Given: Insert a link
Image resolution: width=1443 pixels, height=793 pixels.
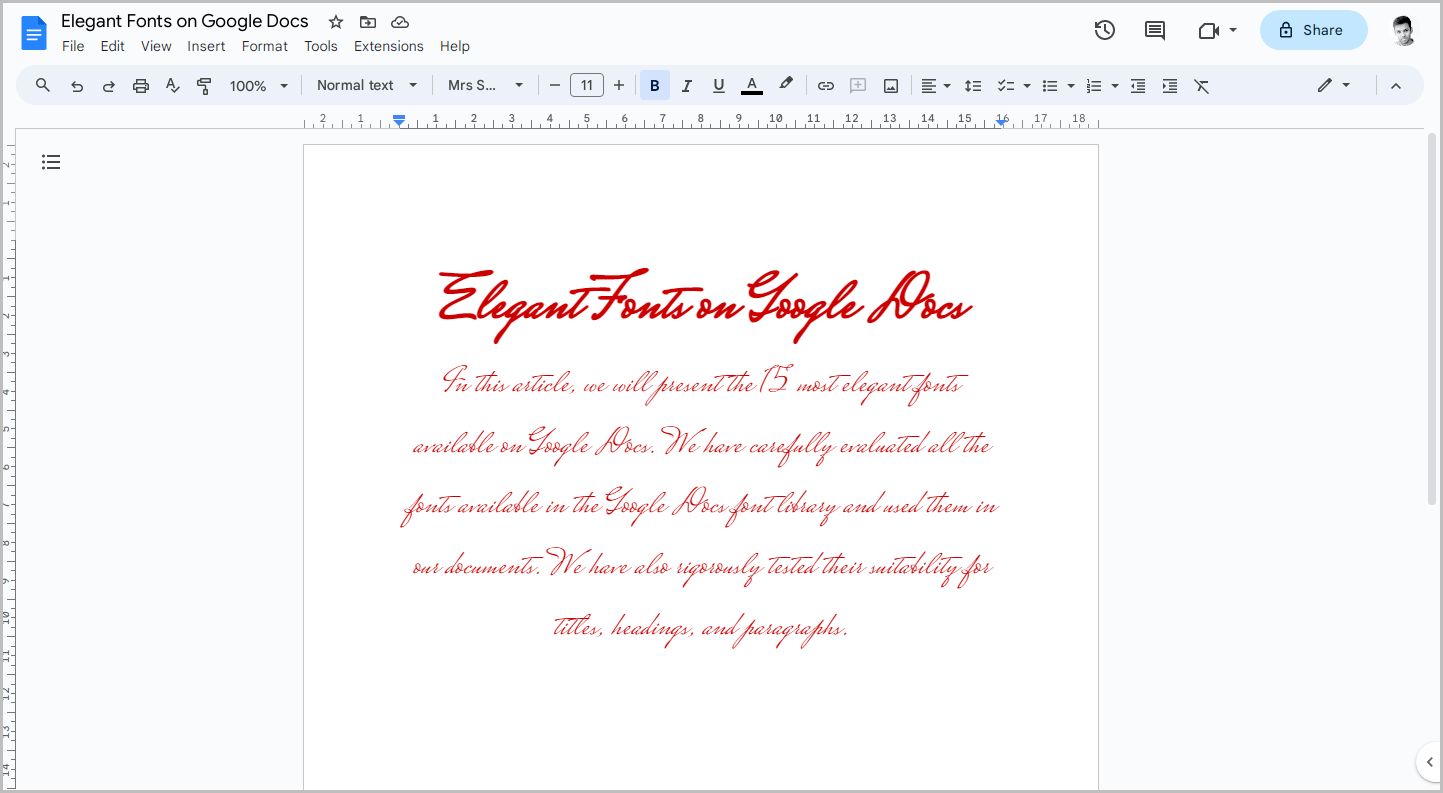Looking at the screenshot, I should point(826,85).
